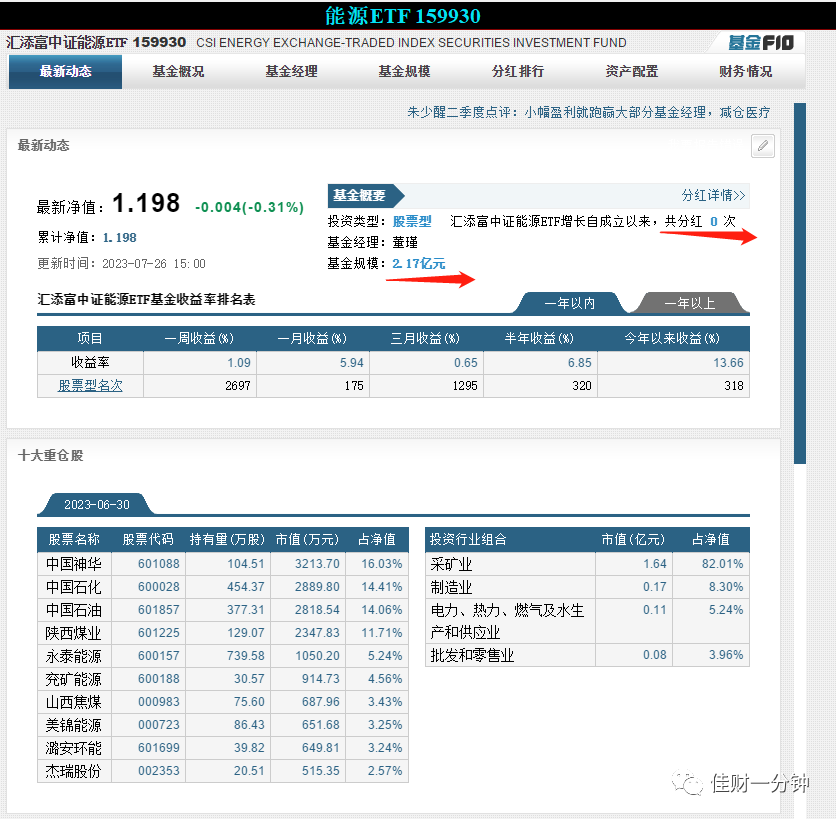Click stock code 601225

[158, 633]
